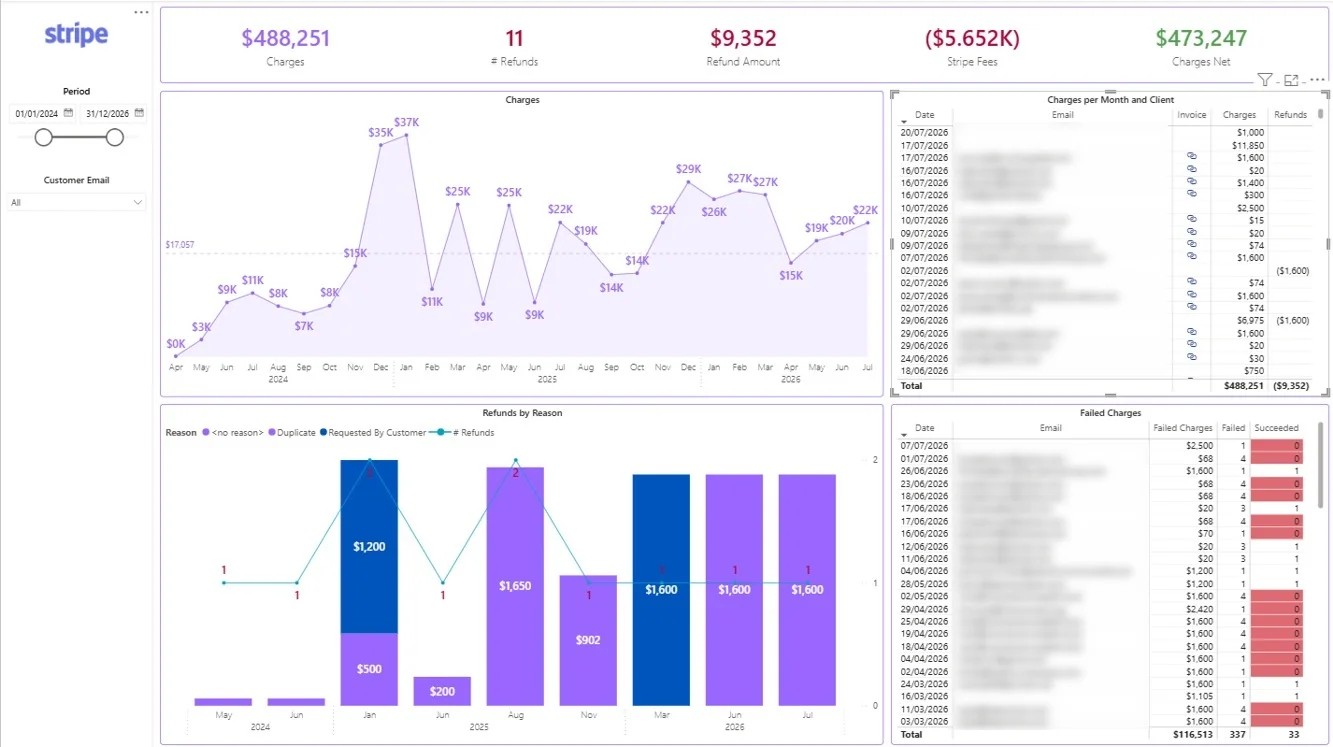Open the invoice link for 16/07/2026 $20
This screenshot has height=747, width=1333.
coord(1191,170)
